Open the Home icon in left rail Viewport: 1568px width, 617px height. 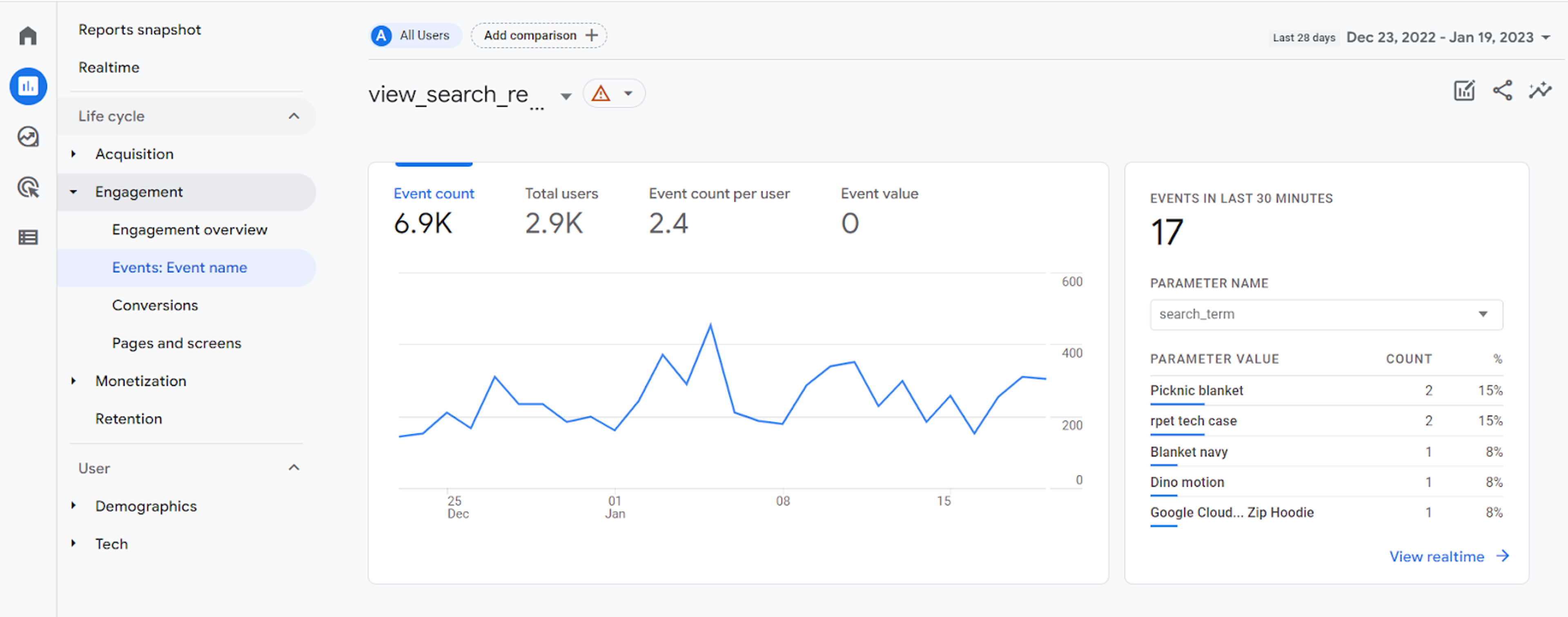pos(28,36)
